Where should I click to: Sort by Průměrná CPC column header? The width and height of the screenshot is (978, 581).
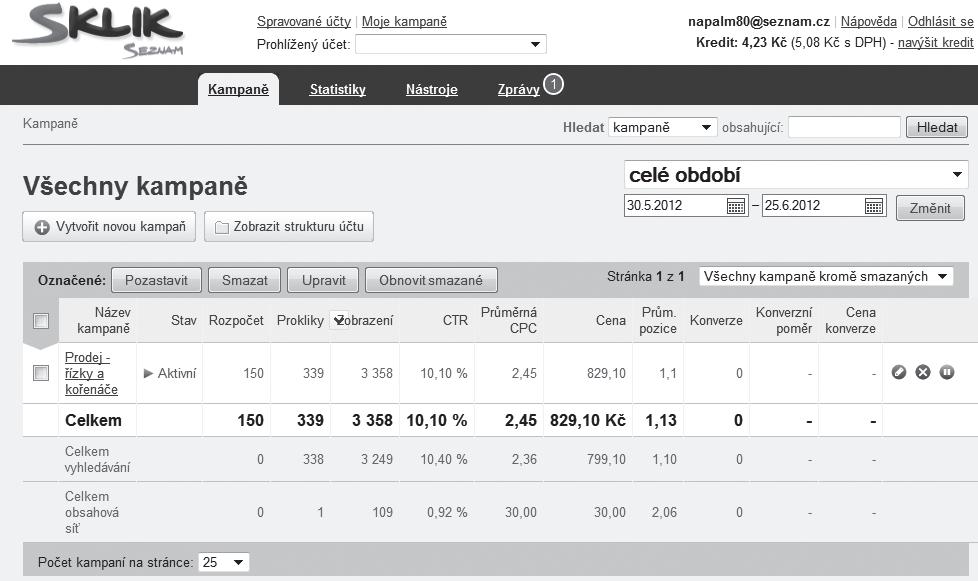508,320
